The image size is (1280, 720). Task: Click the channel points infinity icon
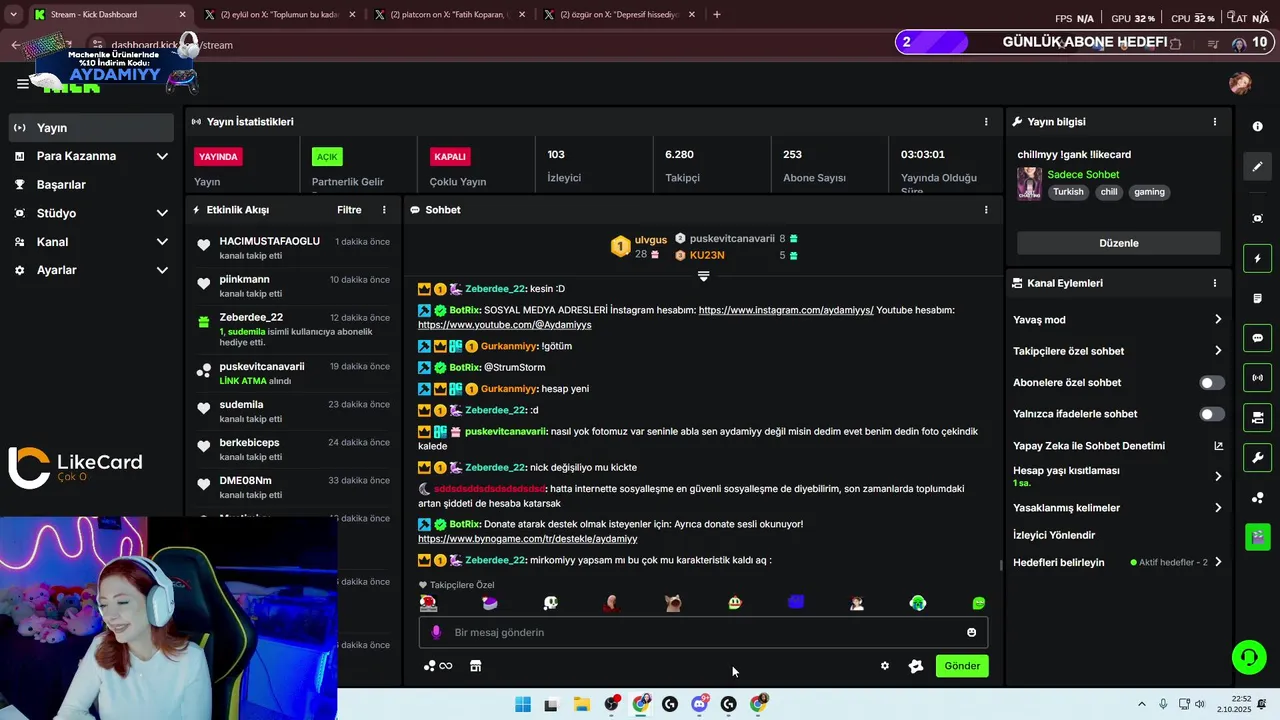click(438, 666)
